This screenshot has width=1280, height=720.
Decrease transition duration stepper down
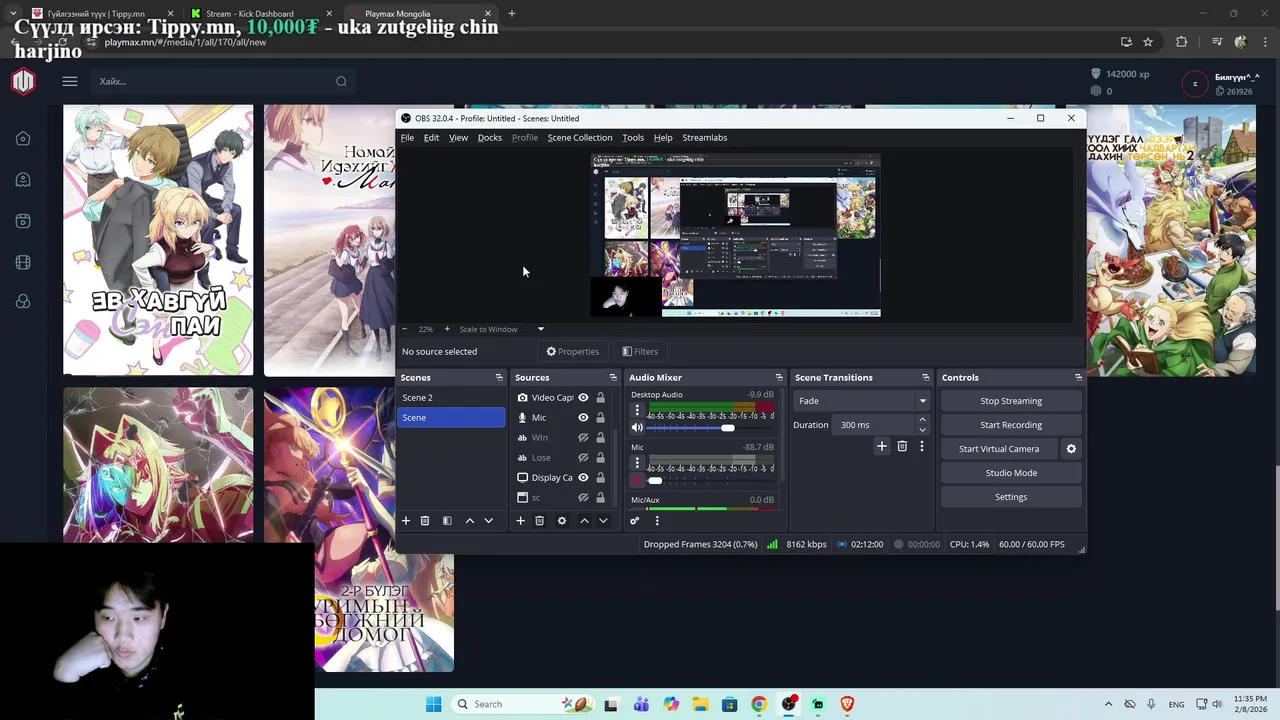(922, 430)
